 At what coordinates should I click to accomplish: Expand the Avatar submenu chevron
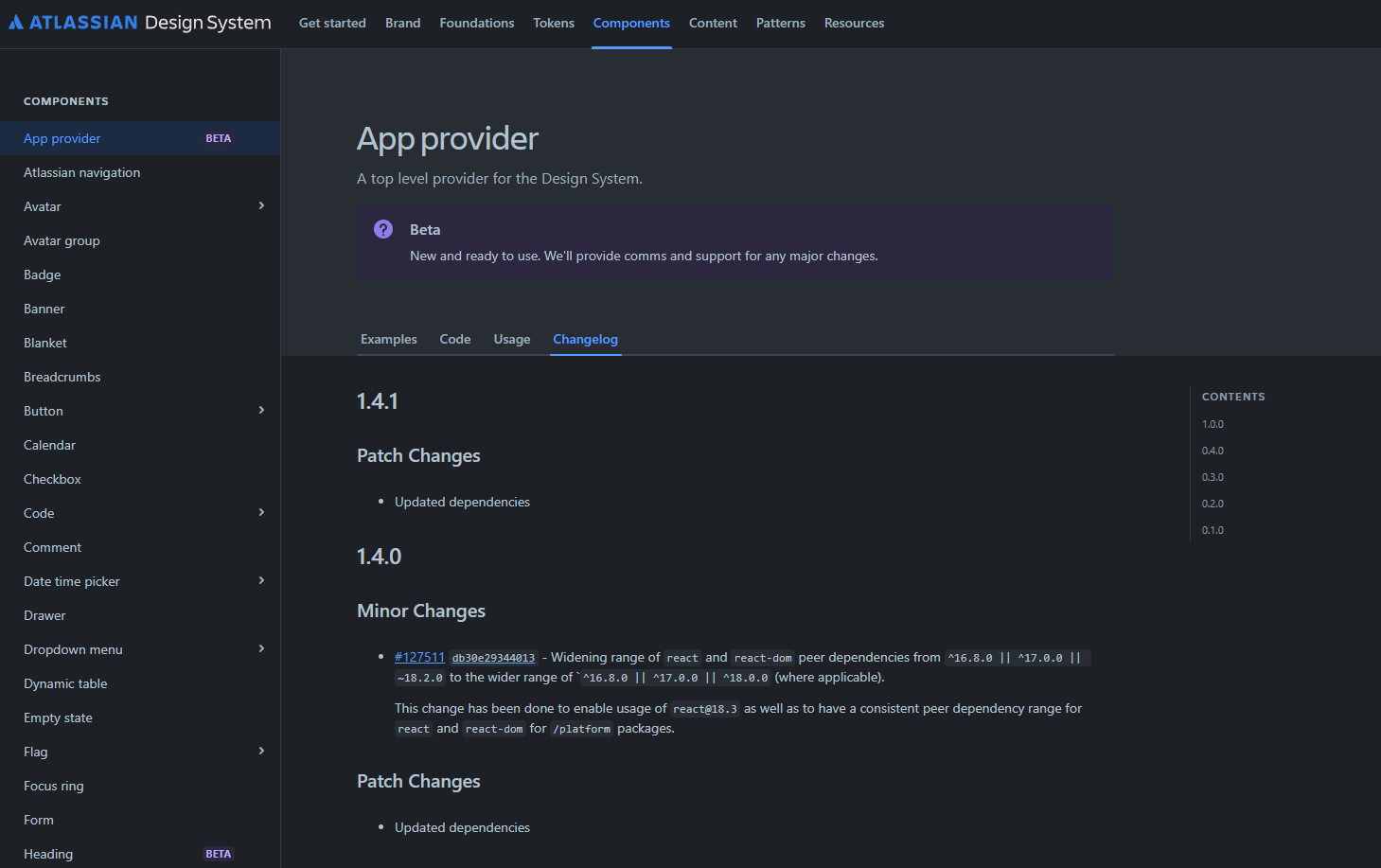(262, 205)
